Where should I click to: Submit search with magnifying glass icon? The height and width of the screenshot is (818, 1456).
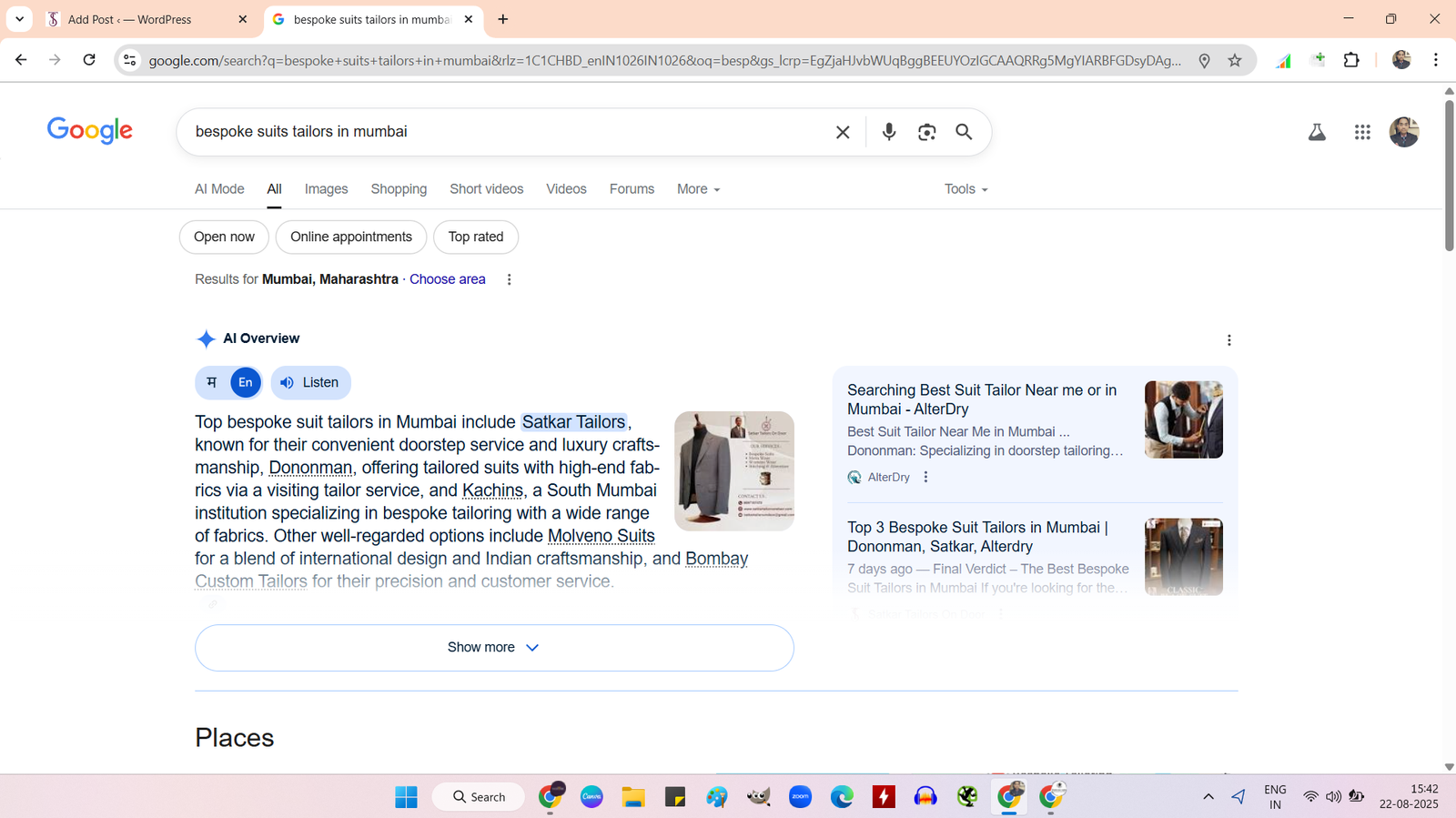click(964, 132)
